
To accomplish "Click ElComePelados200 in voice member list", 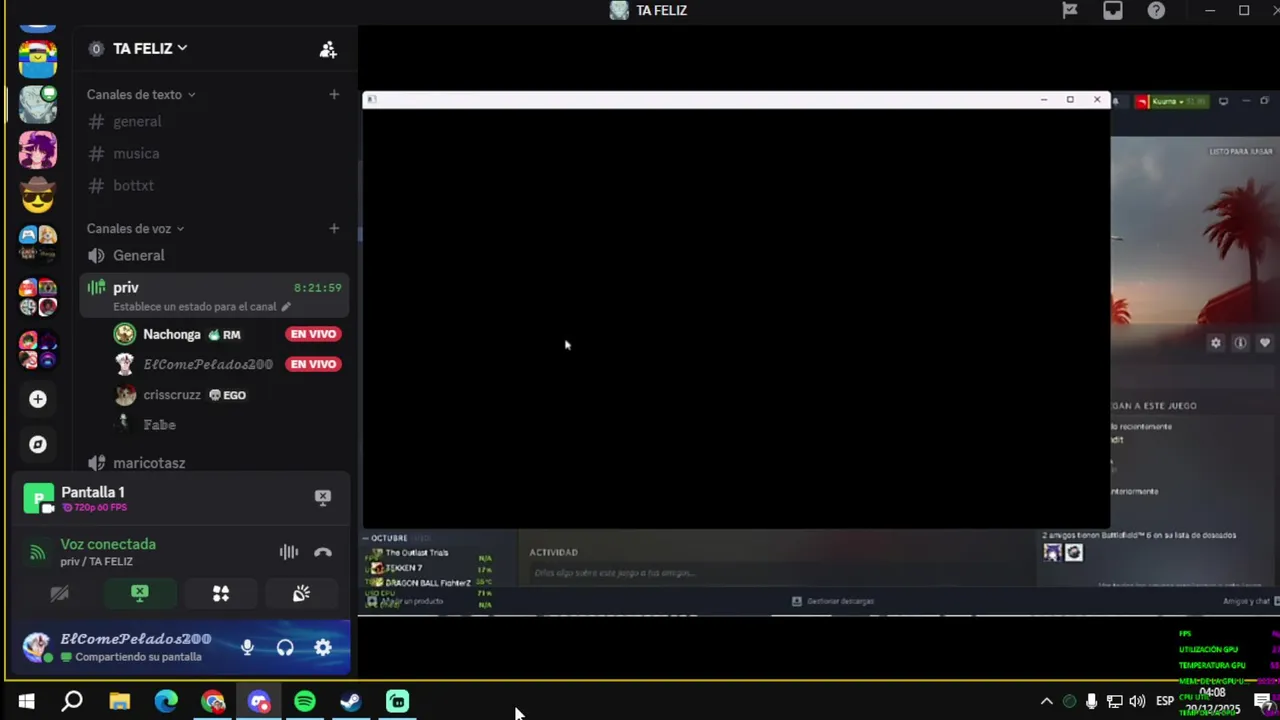I will point(208,364).
